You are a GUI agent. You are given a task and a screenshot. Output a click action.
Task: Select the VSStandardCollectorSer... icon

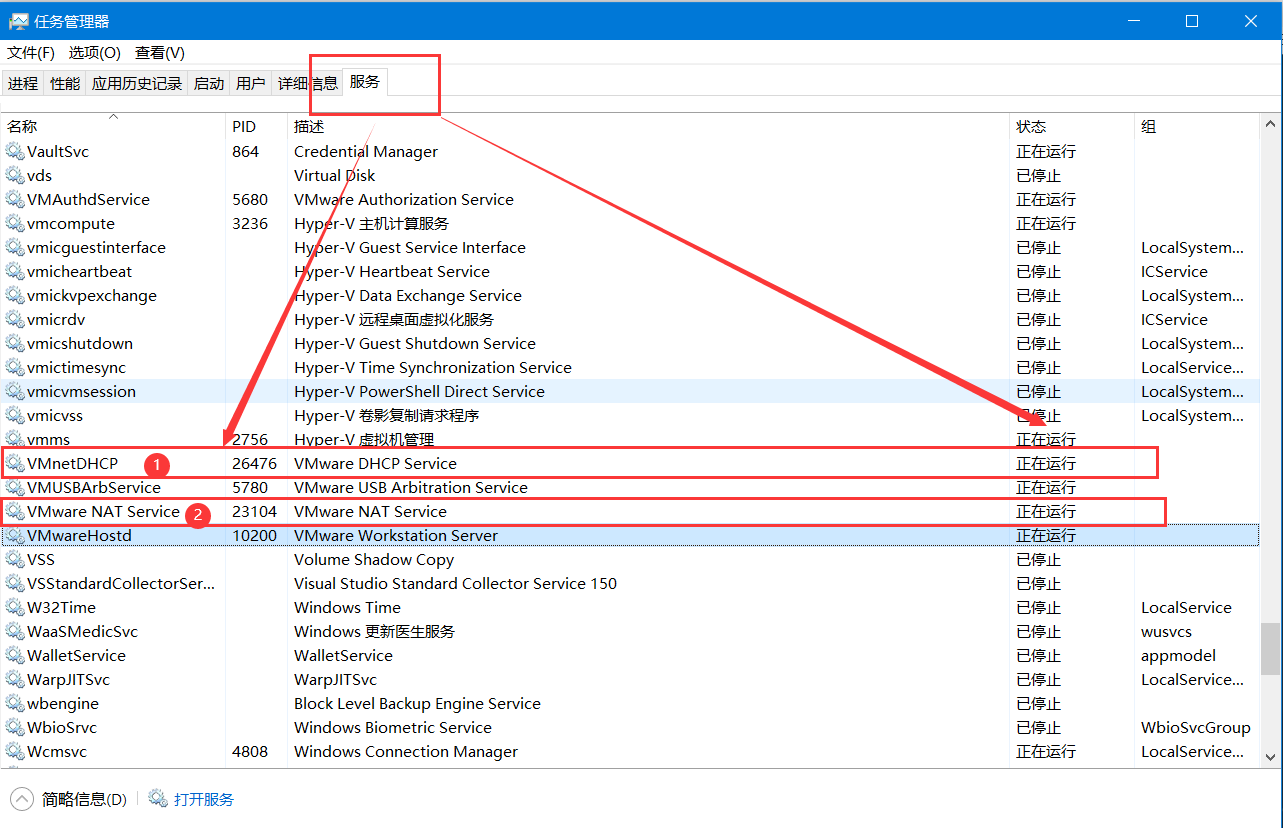(x=14, y=584)
